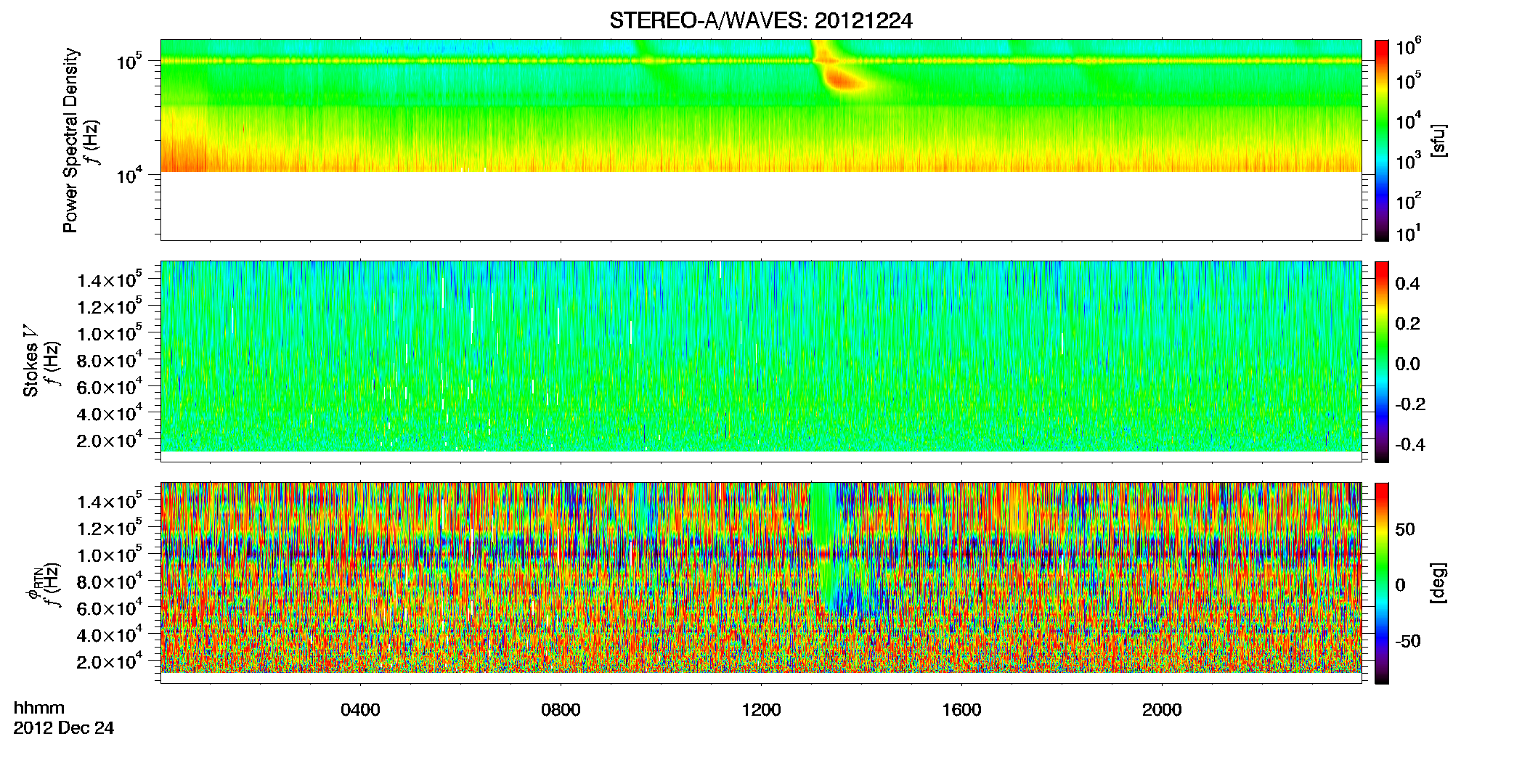Click the 2.0×10^4 tick on the Stokes V axis

point(109,441)
